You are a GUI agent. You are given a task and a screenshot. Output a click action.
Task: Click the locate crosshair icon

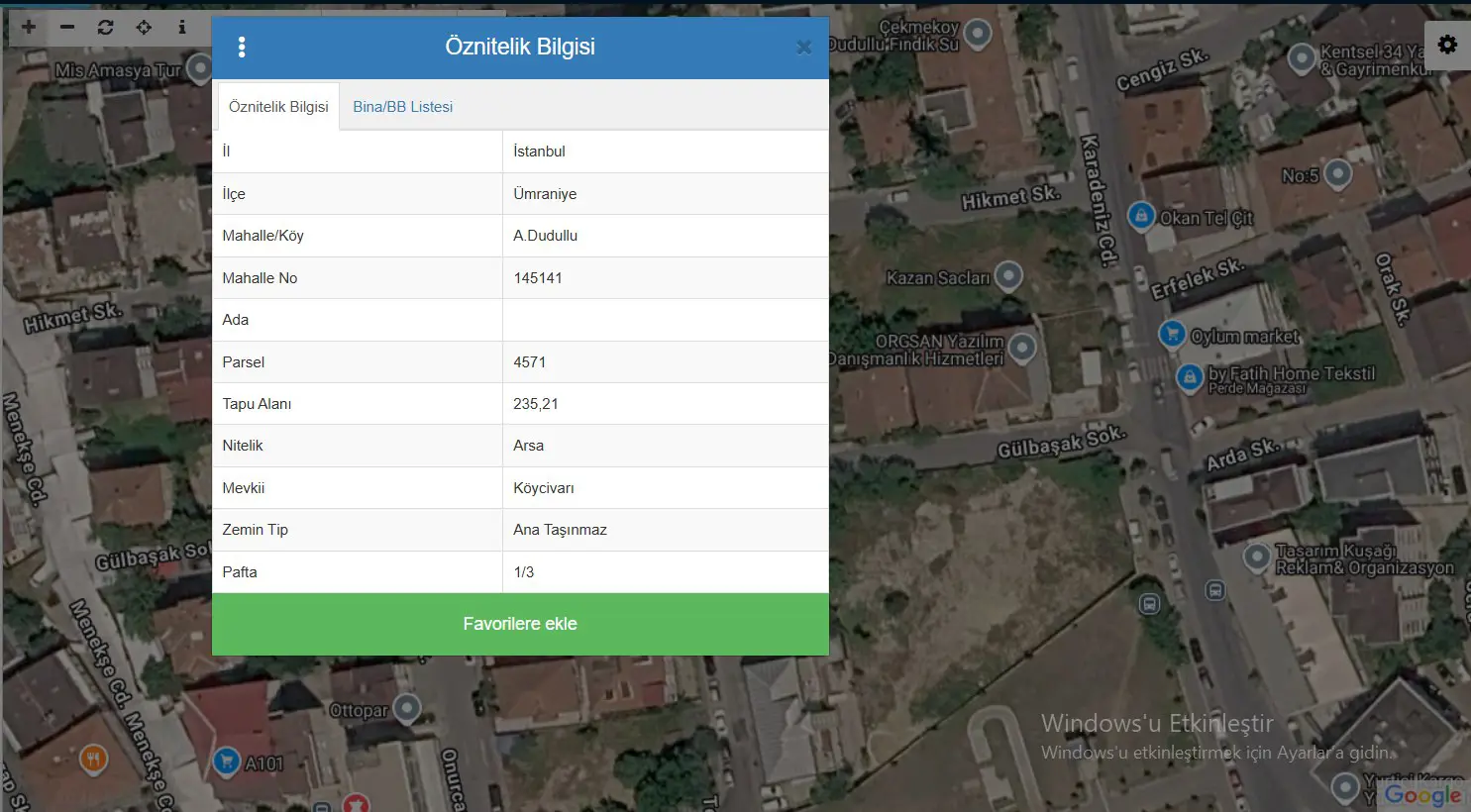(144, 27)
